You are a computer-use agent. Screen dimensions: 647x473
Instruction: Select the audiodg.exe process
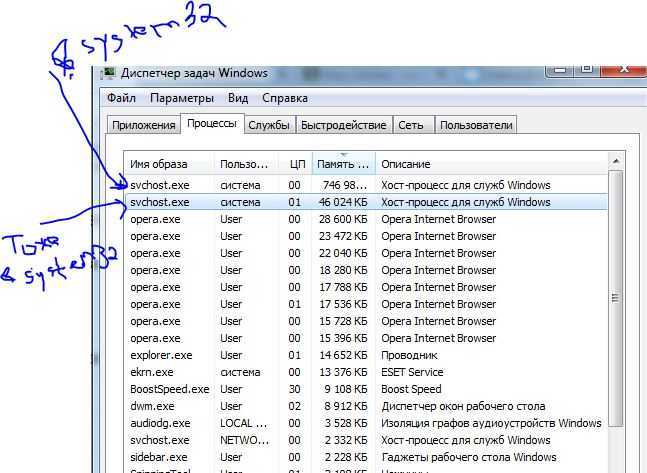pyautogui.click(x=366, y=423)
